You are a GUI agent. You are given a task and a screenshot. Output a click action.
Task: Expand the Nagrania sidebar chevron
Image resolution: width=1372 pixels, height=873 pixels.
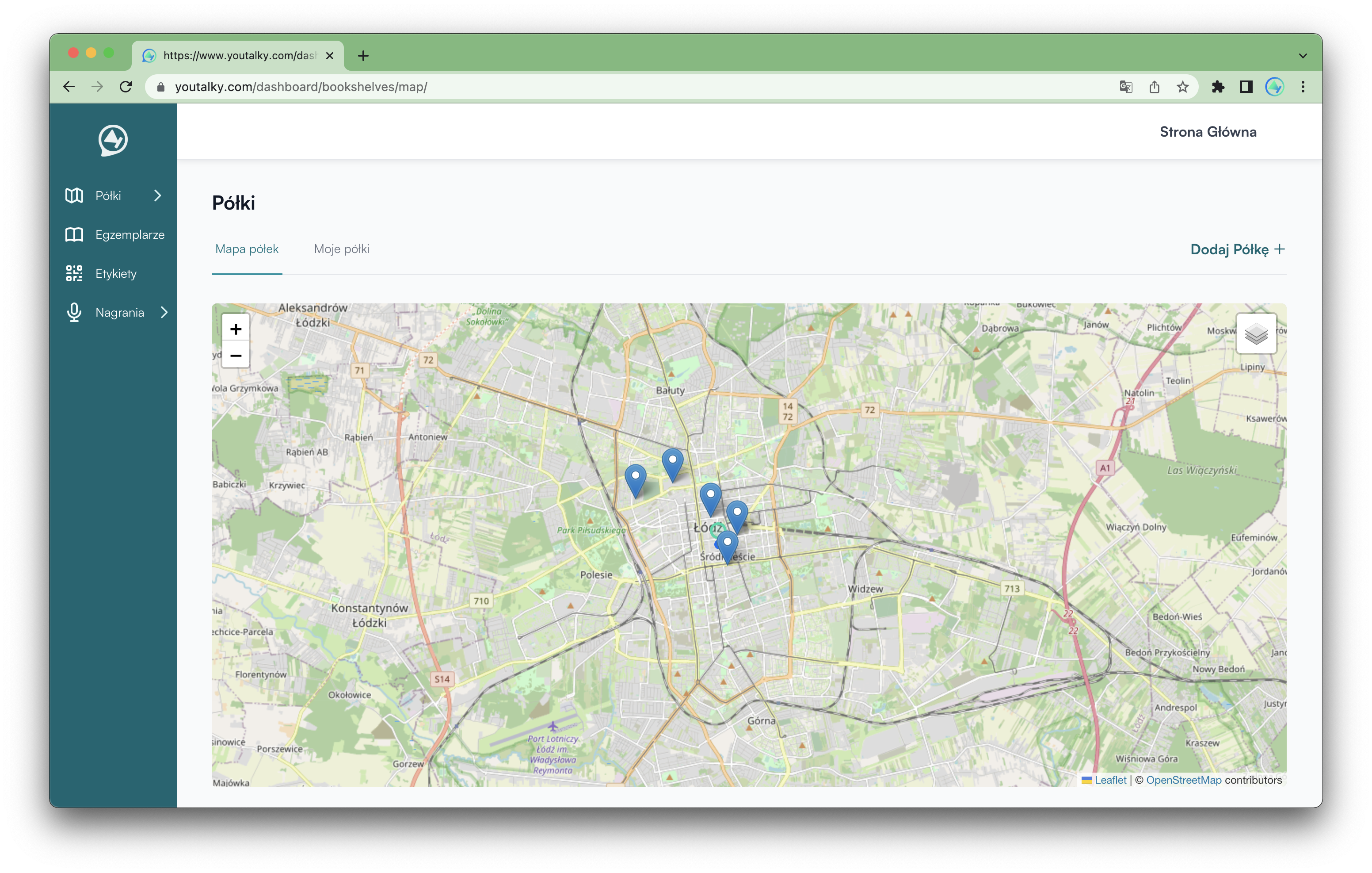coord(164,313)
